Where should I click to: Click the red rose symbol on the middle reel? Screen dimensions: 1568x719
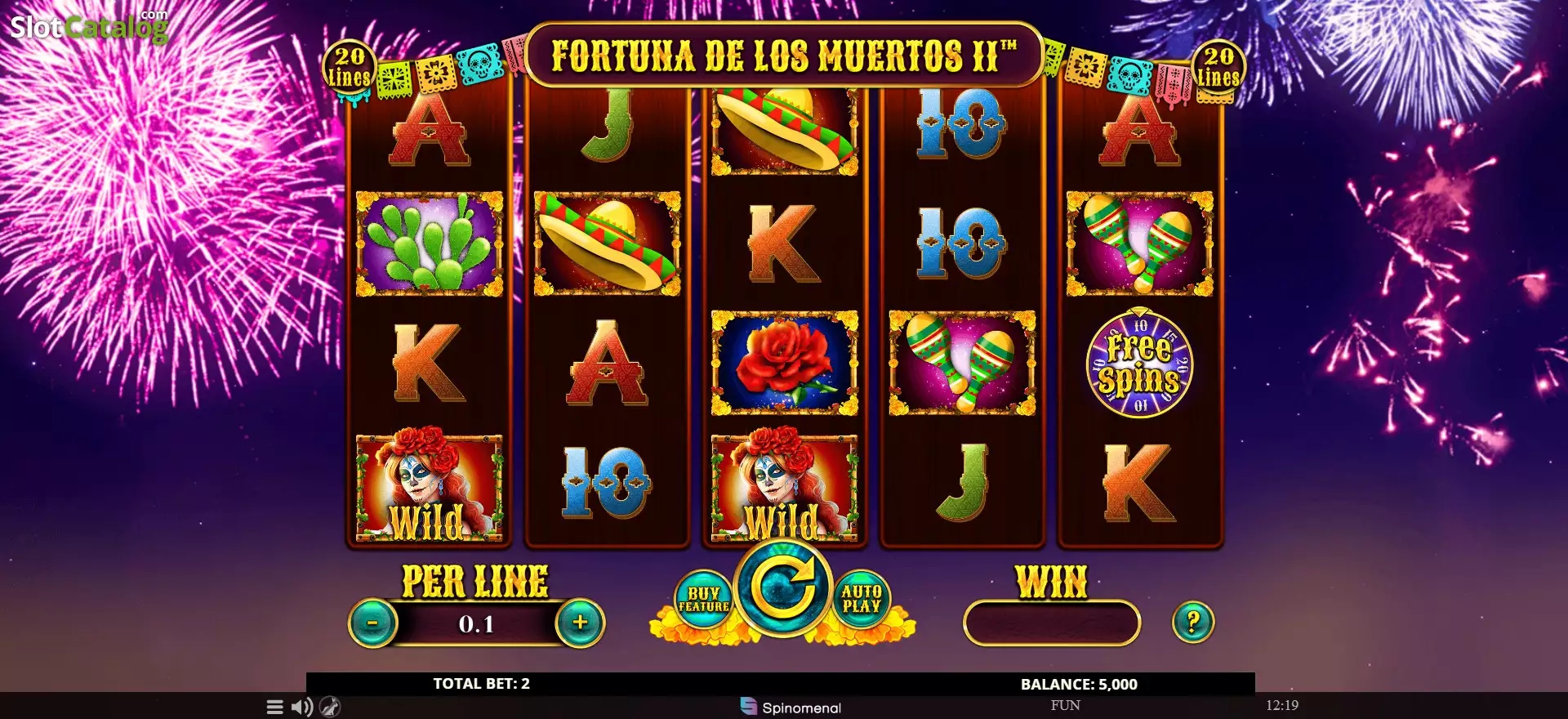pos(784,363)
